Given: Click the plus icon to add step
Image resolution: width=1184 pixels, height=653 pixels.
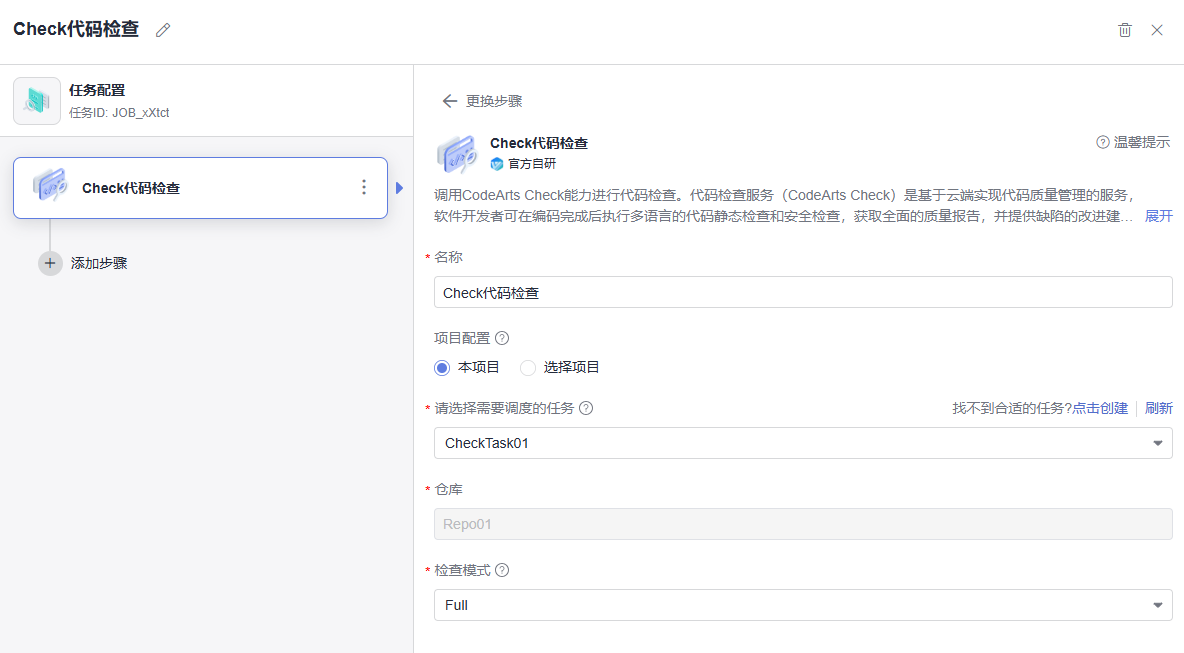Looking at the screenshot, I should pos(50,263).
